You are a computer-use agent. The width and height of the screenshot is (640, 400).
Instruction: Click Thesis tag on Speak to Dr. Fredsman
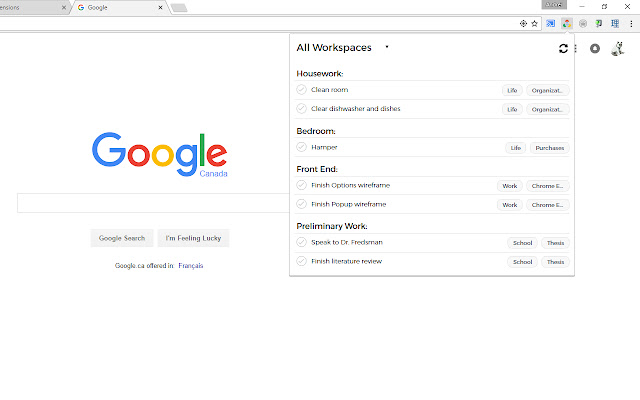[555, 243]
